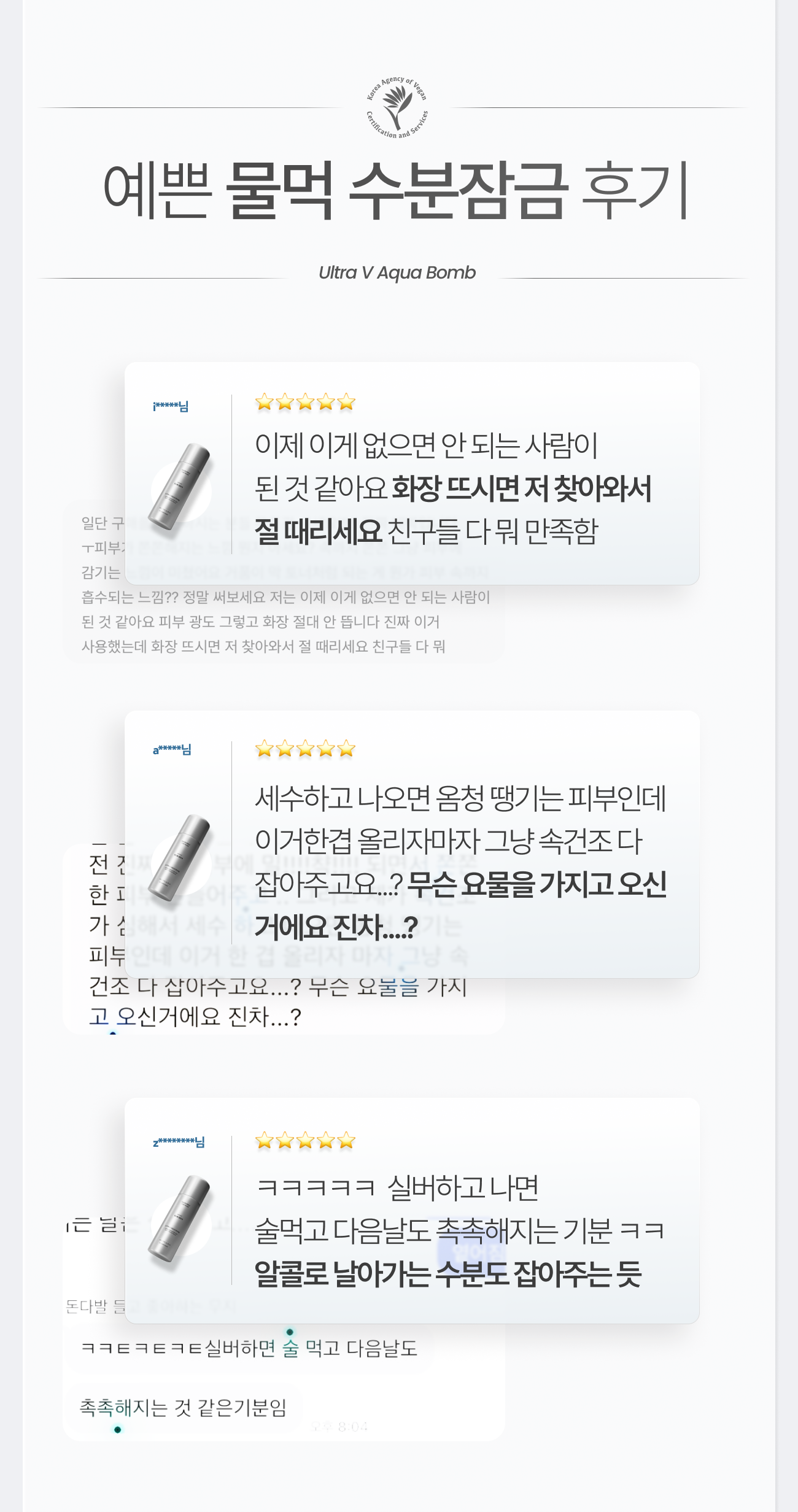Click original message '촉촉해지는 것 같은기분임'

click(183, 1408)
